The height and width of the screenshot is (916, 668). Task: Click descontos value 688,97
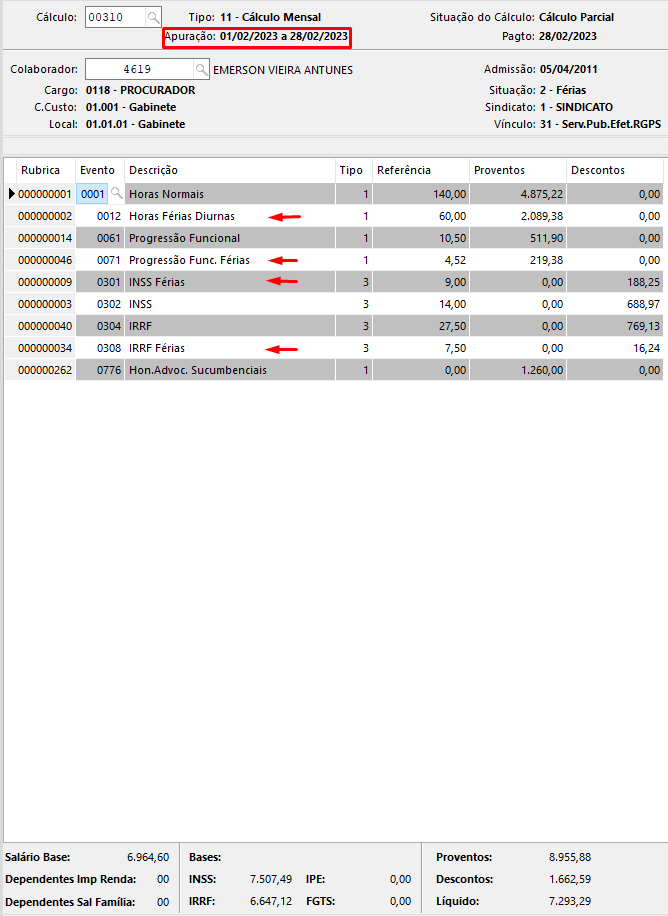click(x=643, y=304)
